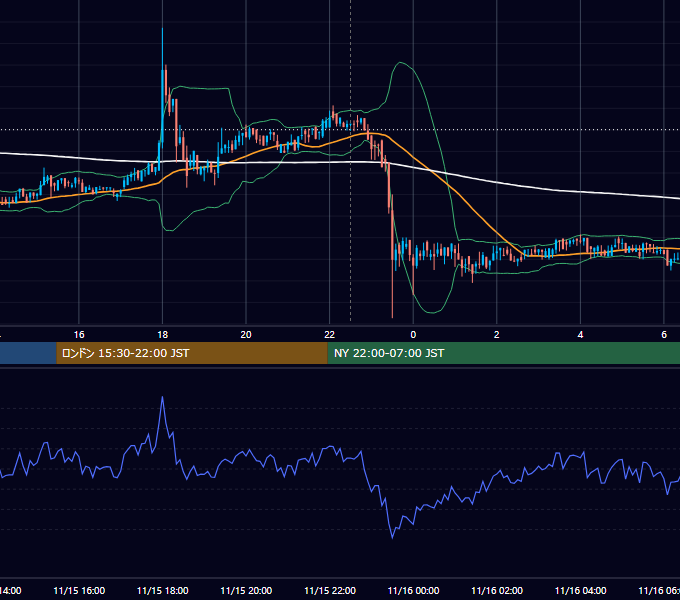This screenshot has height=600, width=680.
Task: Click the upper Bollinger band peak near midnight
Action: [x=400, y=63]
